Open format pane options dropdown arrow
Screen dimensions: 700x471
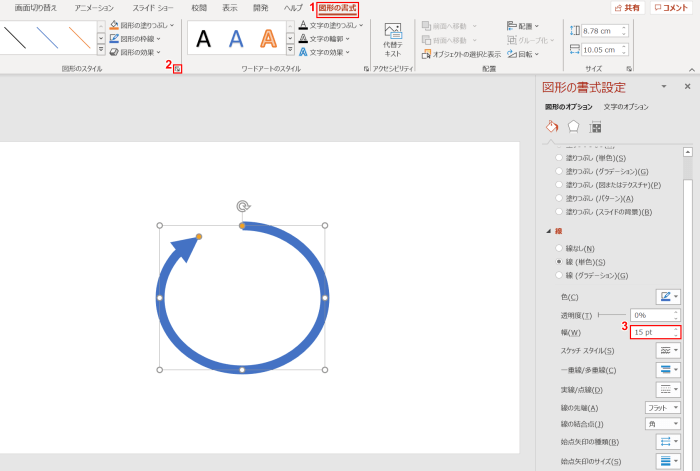tap(664, 87)
